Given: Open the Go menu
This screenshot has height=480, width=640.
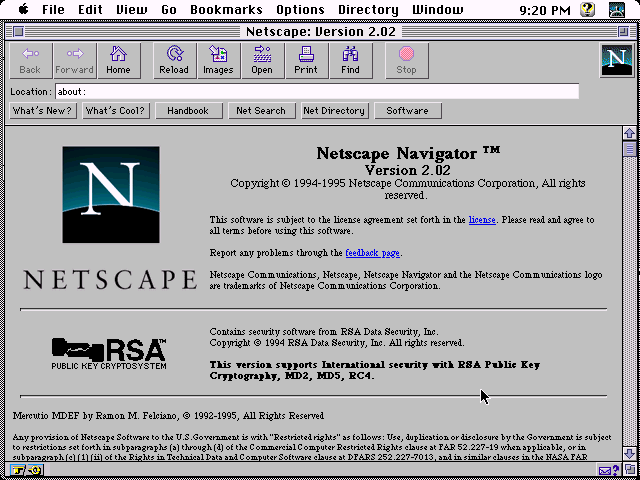Looking at the screenshot, I should pos(169,9).
